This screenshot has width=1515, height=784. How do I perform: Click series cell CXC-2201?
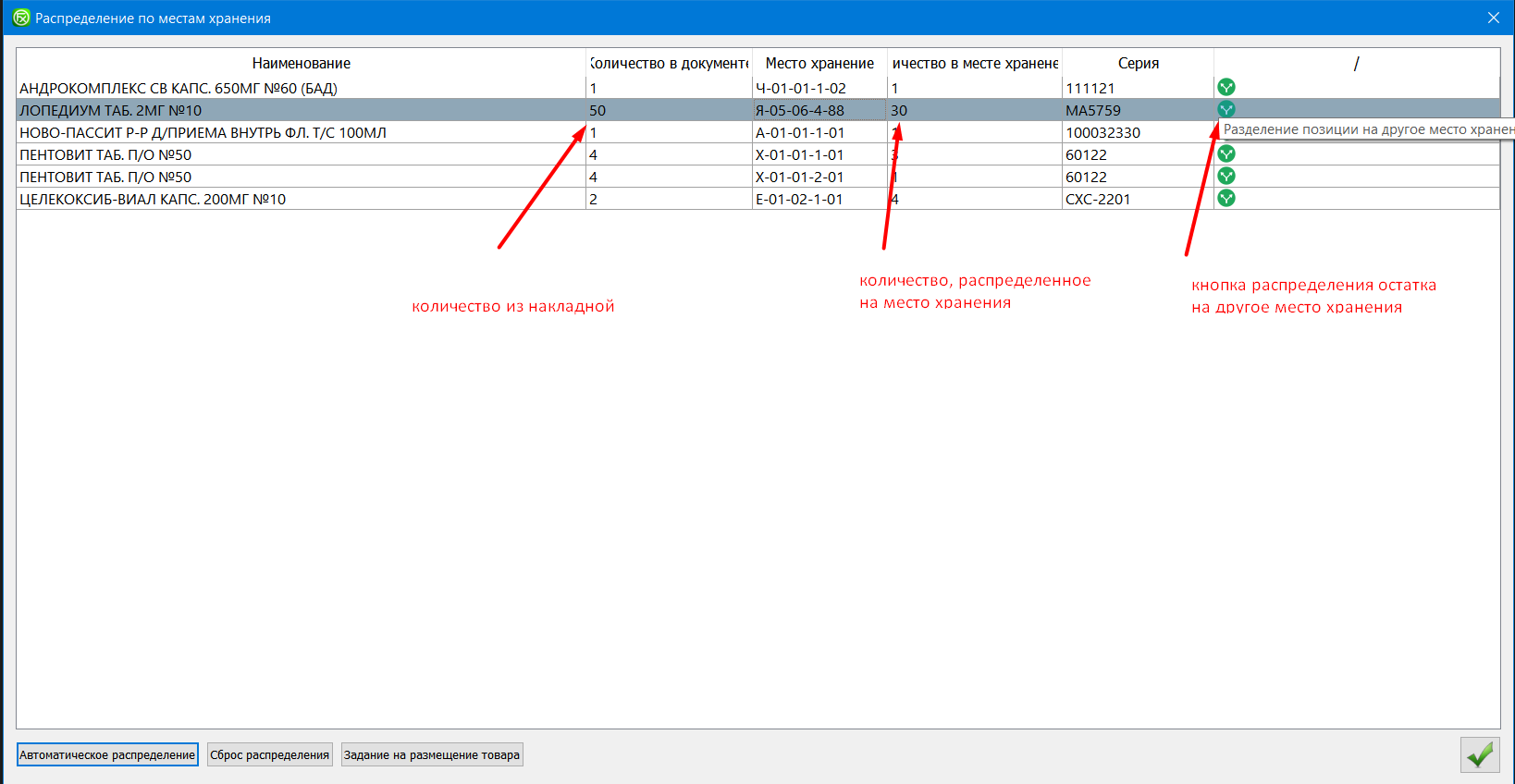point(1098,200)
